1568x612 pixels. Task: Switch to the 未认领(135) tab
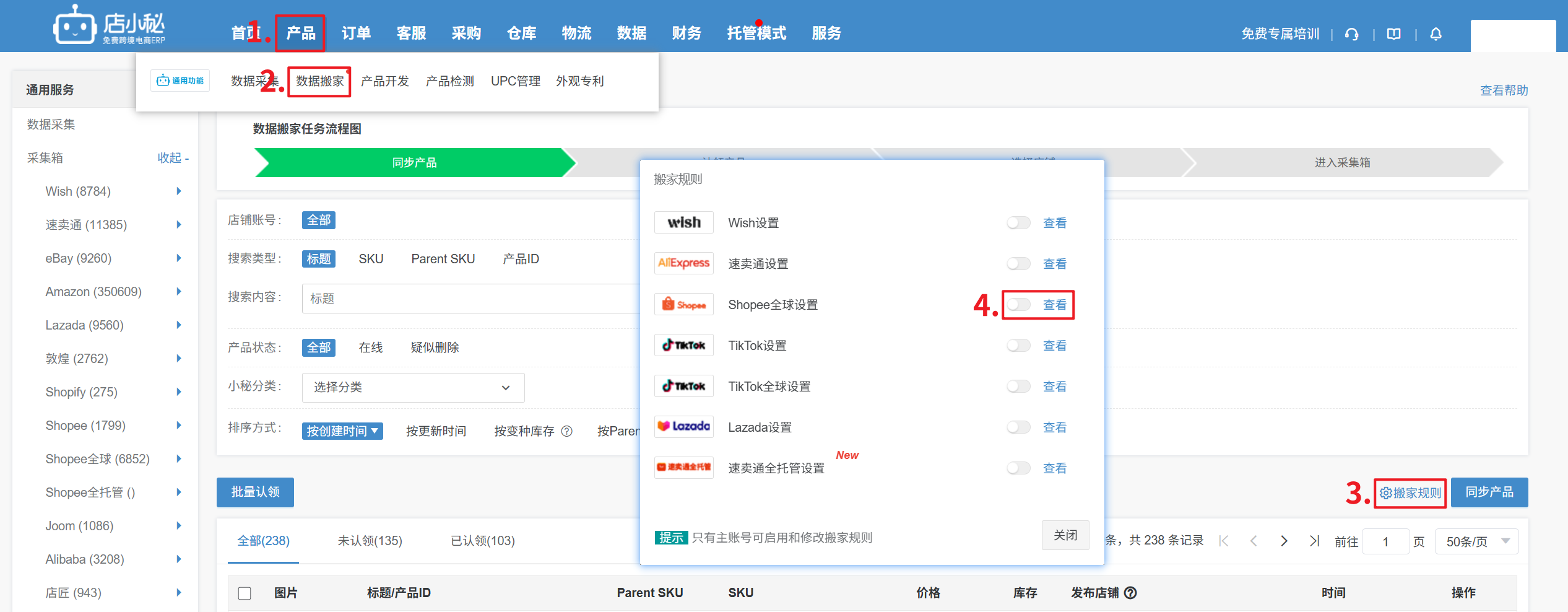pyautogui.click(x=370, y=541)
